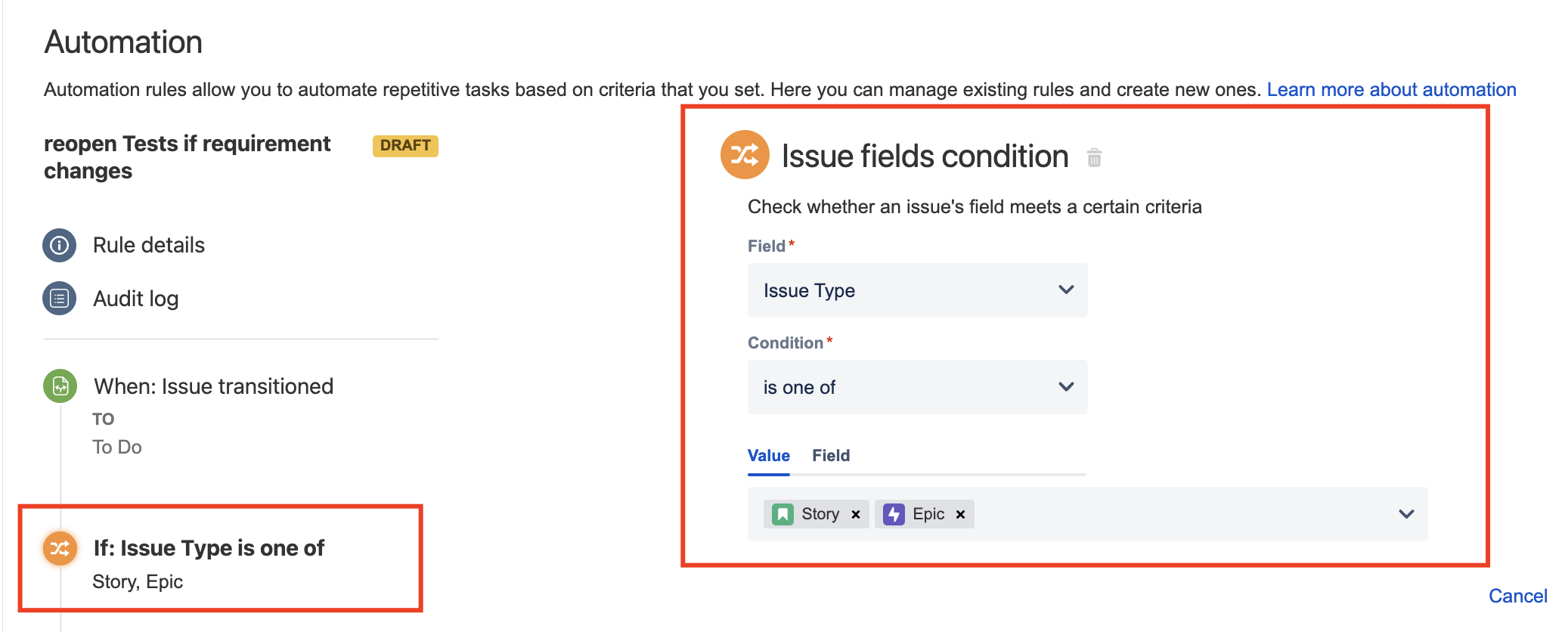
Task: Click the Rule details info icon
Action: click(60, 245)
